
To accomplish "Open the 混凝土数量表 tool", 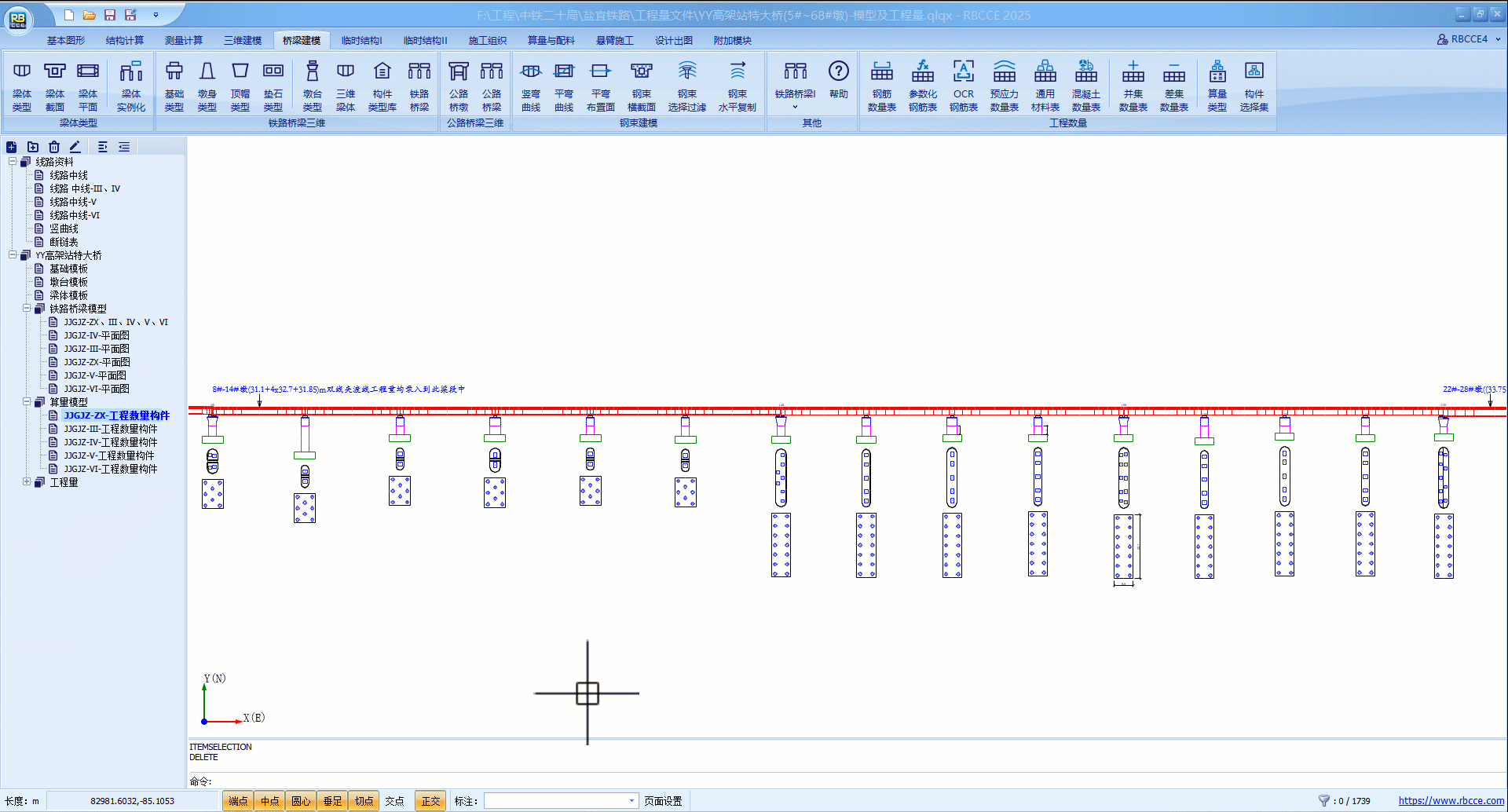I will [1085, 85].
